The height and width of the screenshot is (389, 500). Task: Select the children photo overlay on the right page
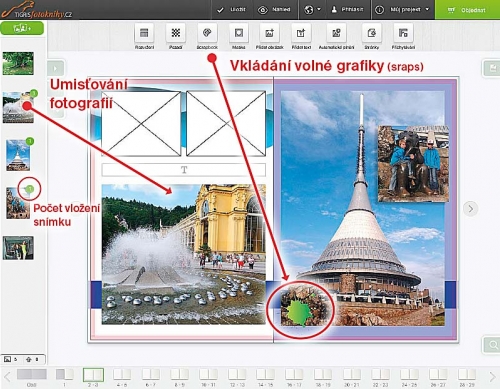tap(413, 164)
